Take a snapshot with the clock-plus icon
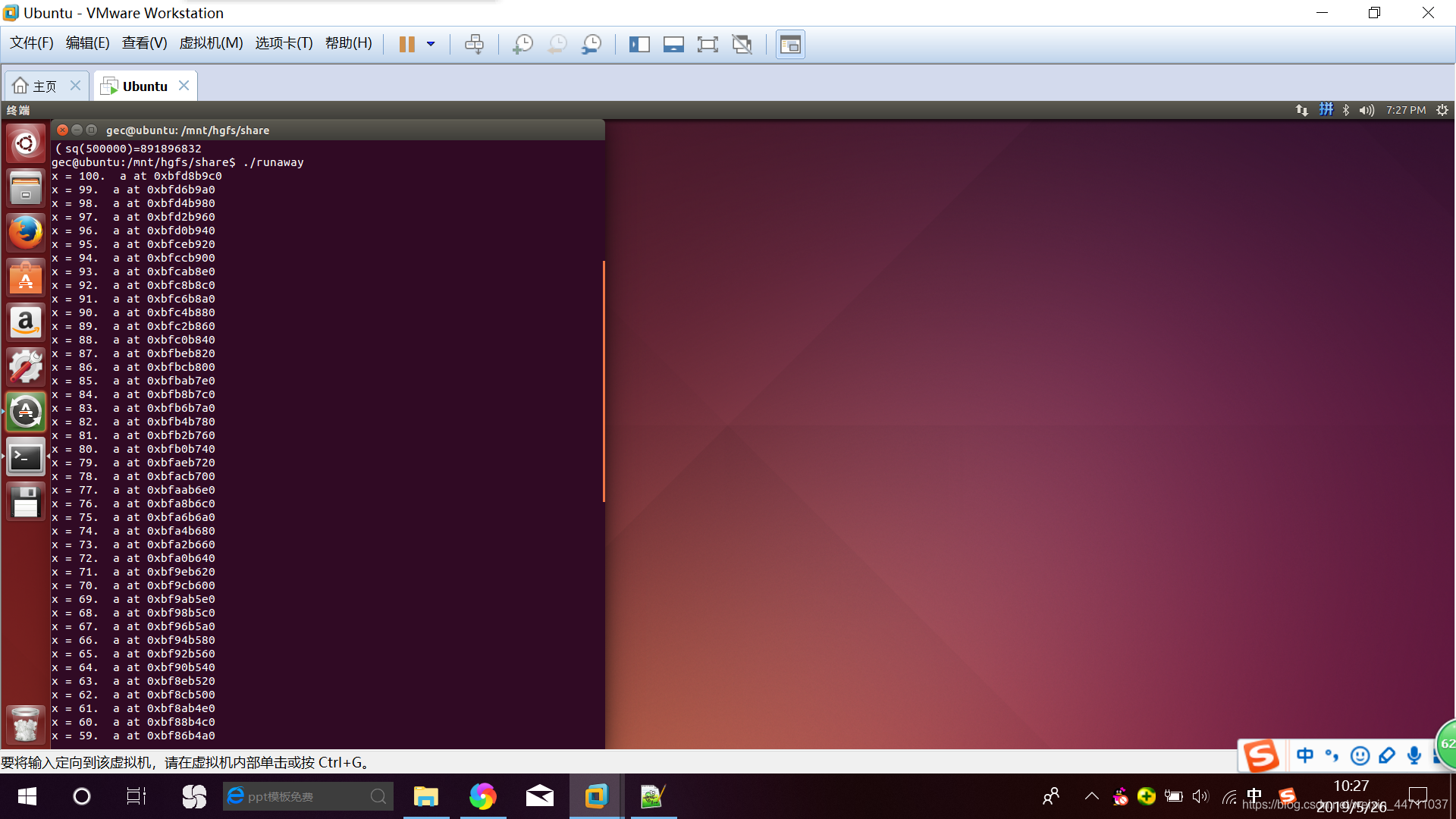 (x=522, y=44)
